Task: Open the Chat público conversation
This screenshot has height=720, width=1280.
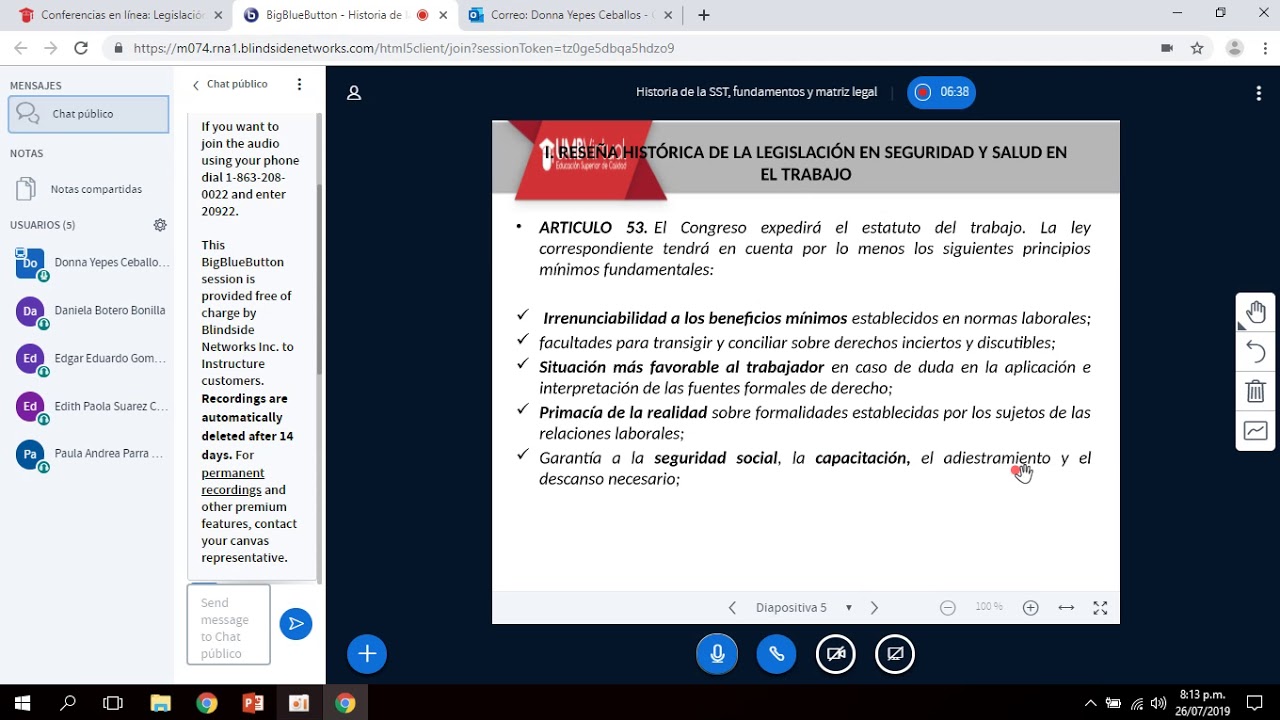Action: click(89, 114)
